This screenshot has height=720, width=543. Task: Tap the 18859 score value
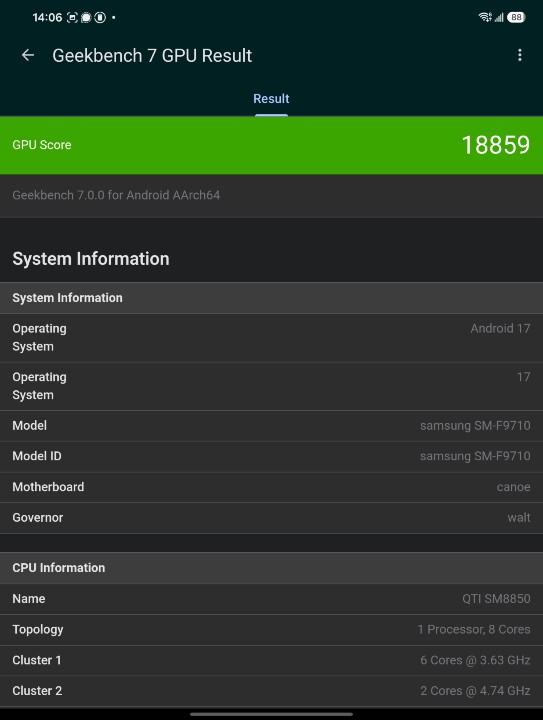pos(496,145)
